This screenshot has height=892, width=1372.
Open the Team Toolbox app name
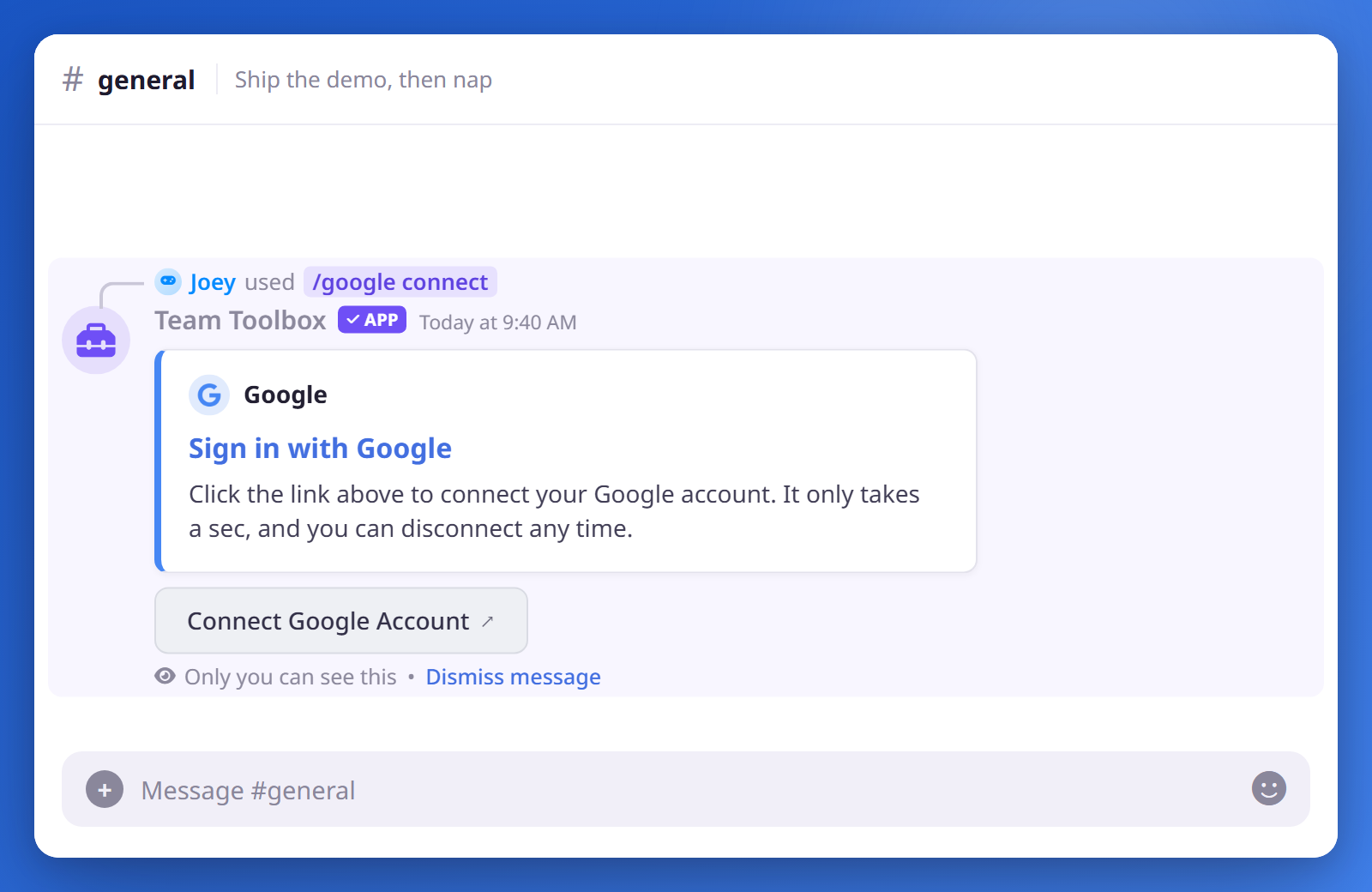240,320
